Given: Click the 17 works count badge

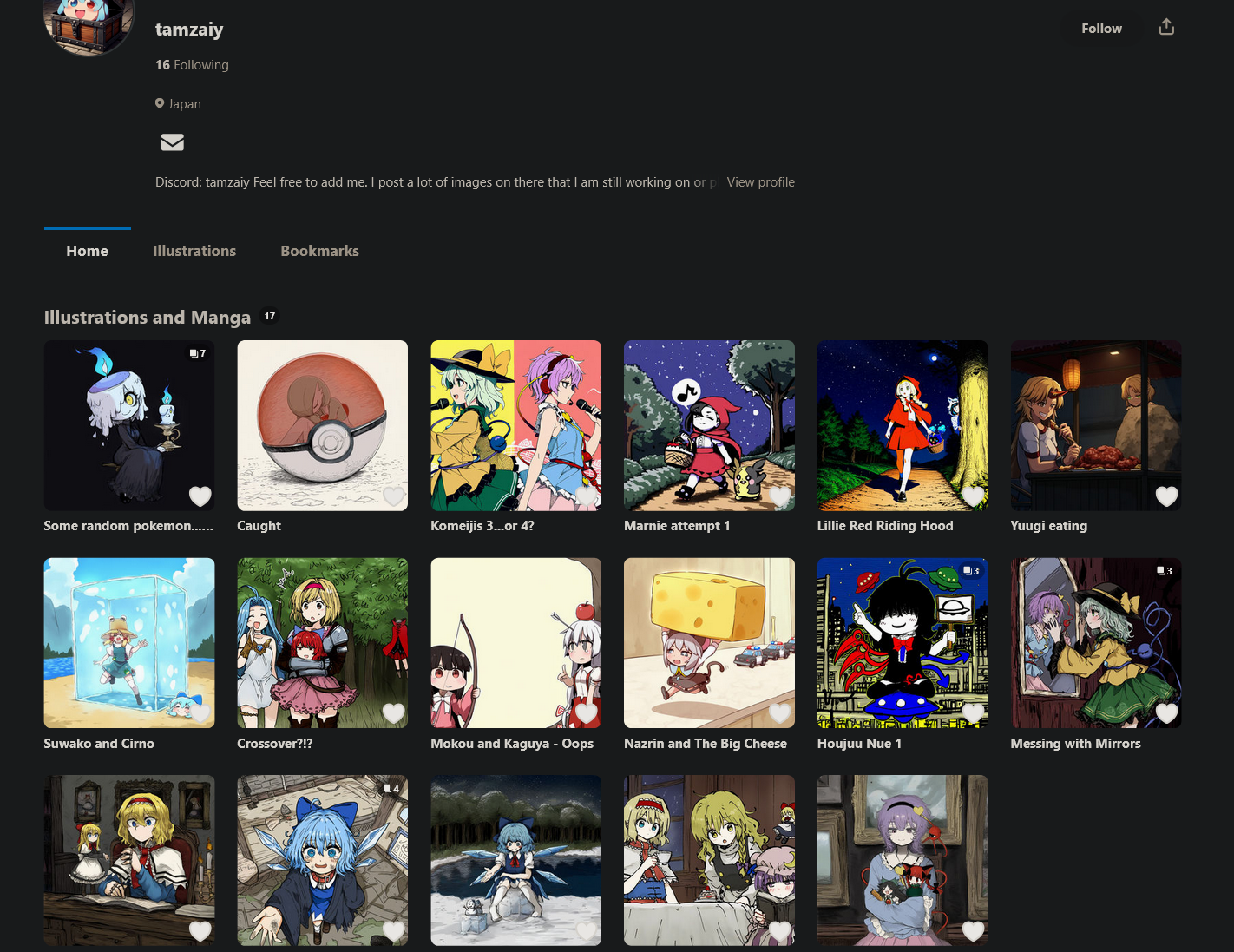Looking at the screenshot, I should (270, 316).
